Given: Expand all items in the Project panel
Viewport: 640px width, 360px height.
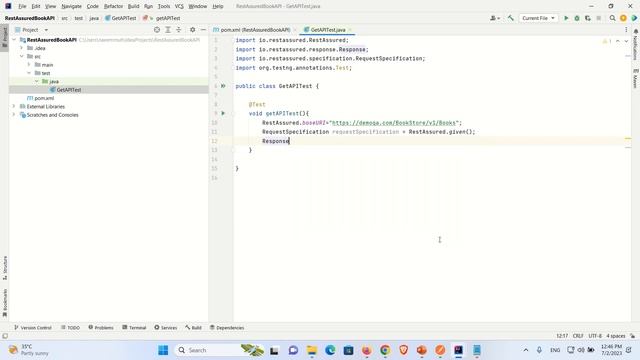Looking at the screenshot, I should pos(168,30).
